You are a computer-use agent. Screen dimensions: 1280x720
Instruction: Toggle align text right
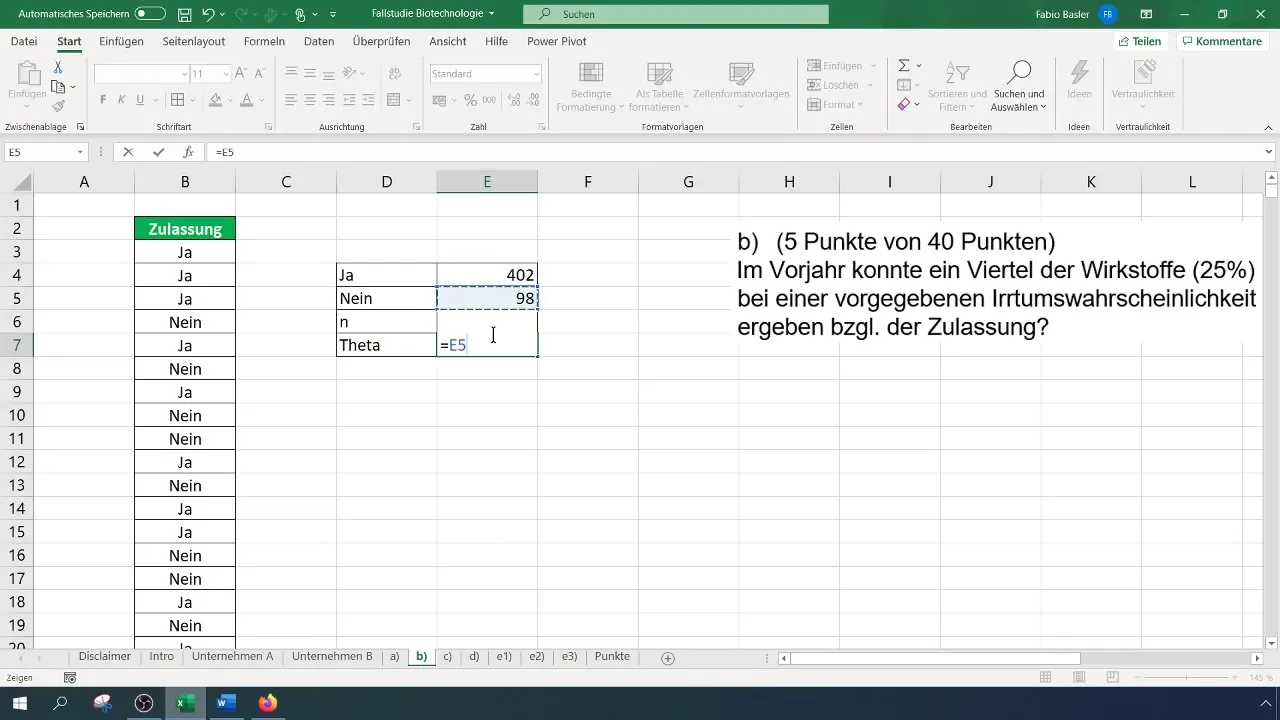[330, 100]
